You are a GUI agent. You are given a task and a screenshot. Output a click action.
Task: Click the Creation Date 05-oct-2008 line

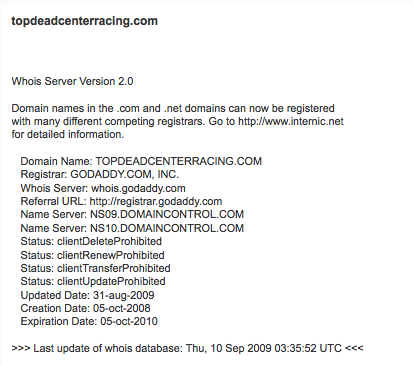[x=85, y=308]
